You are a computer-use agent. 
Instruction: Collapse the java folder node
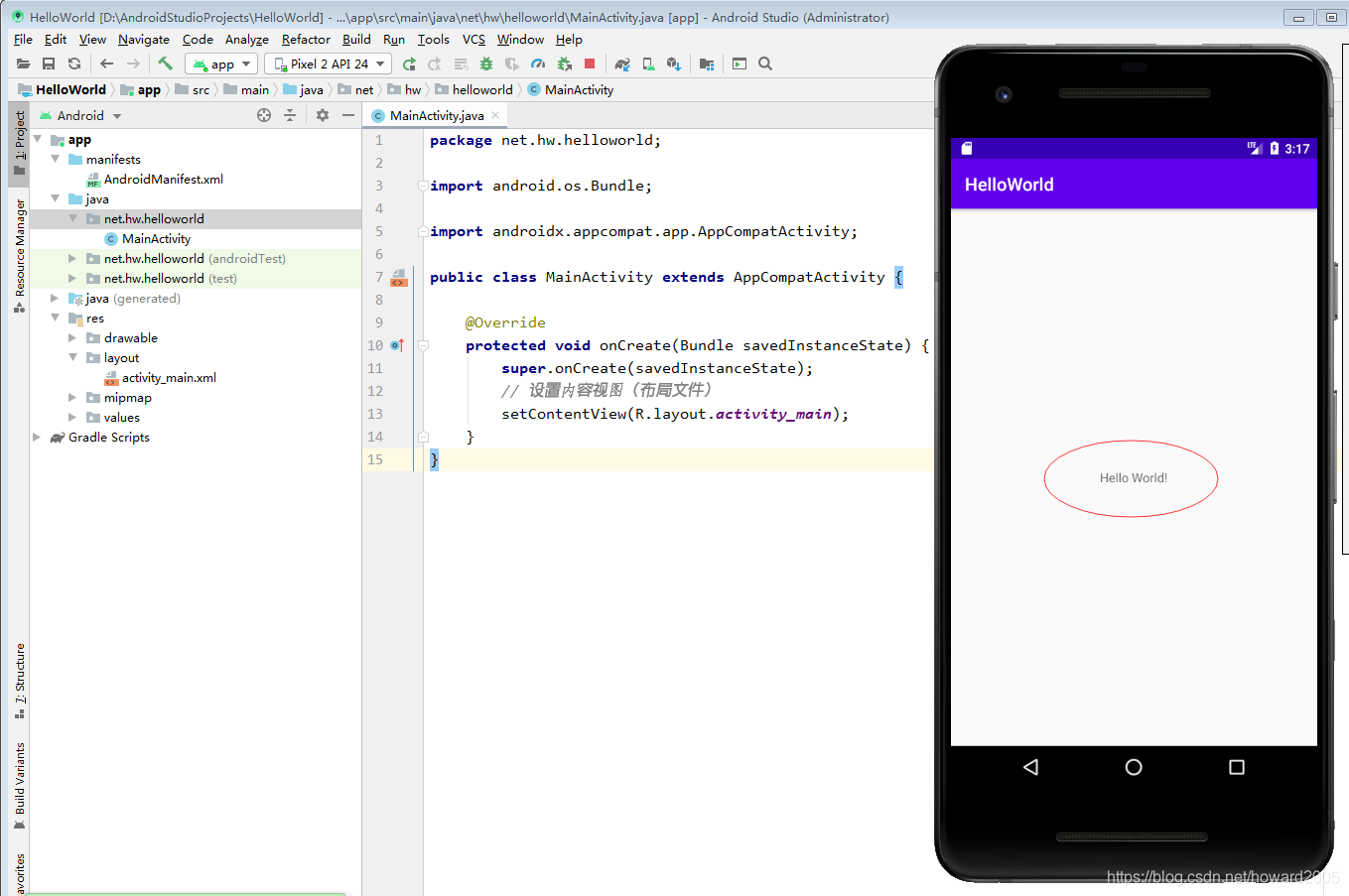point(56,198)
